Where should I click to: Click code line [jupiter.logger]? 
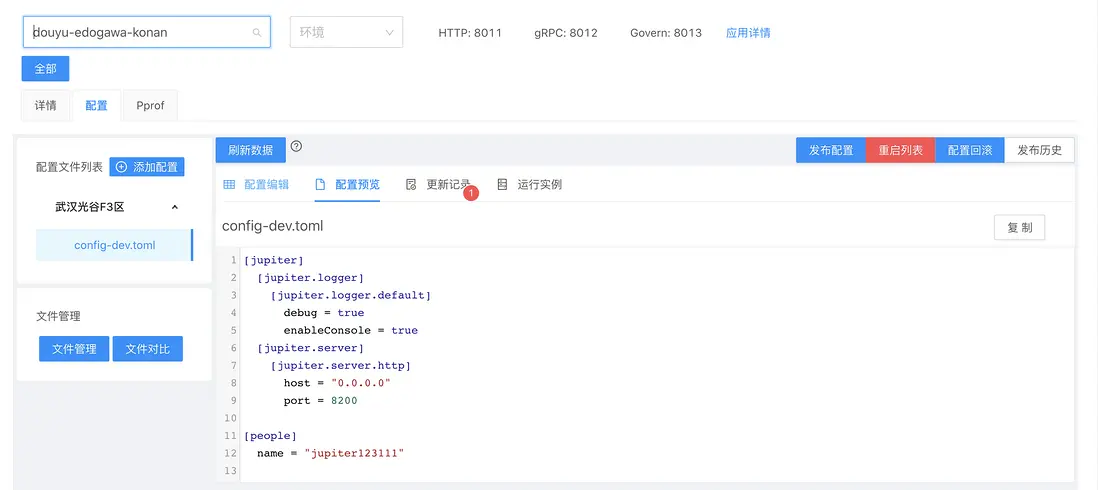point(310,278)
